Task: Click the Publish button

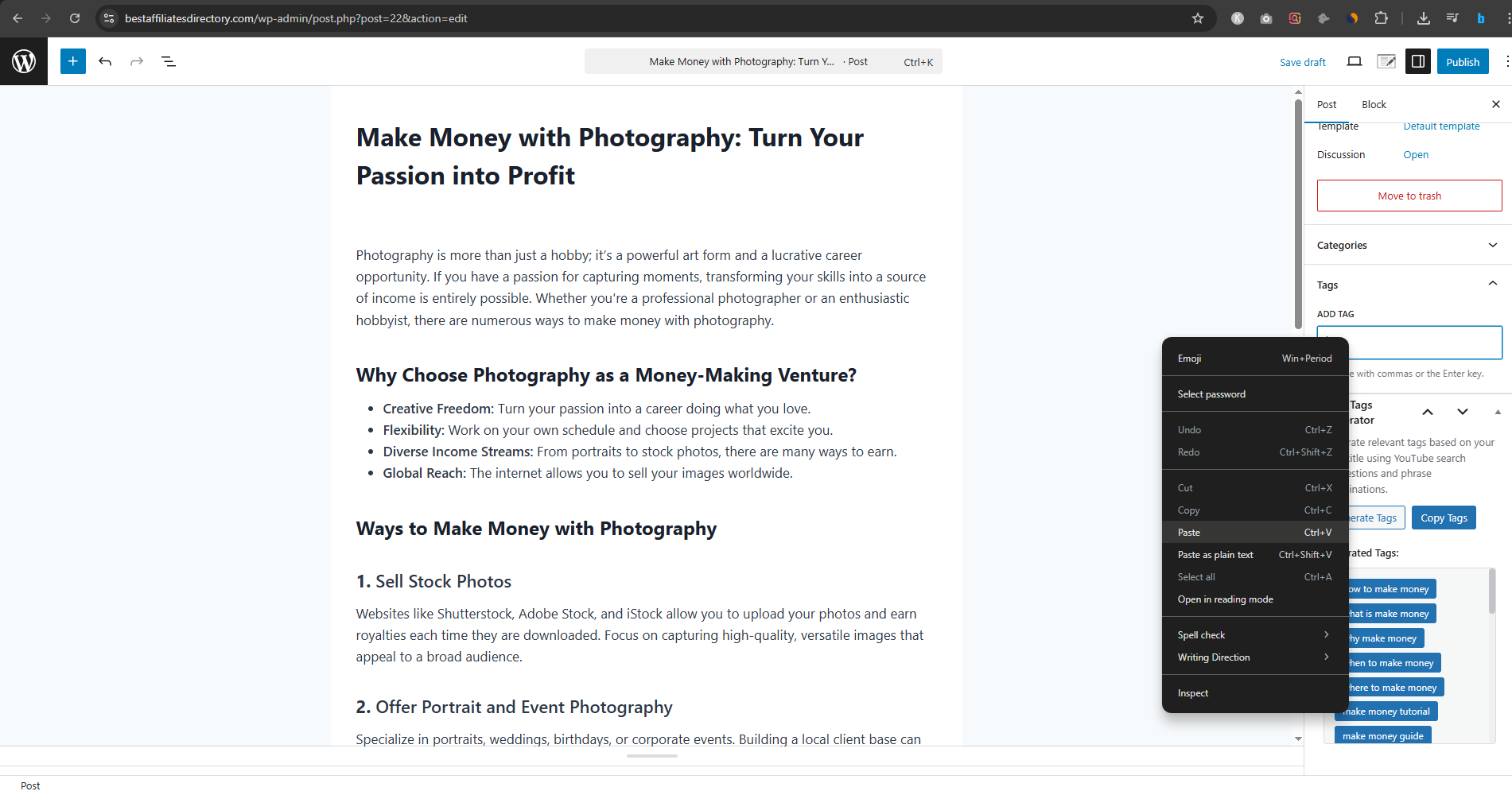Action: pyautogui.click(x=1462, y=61)
